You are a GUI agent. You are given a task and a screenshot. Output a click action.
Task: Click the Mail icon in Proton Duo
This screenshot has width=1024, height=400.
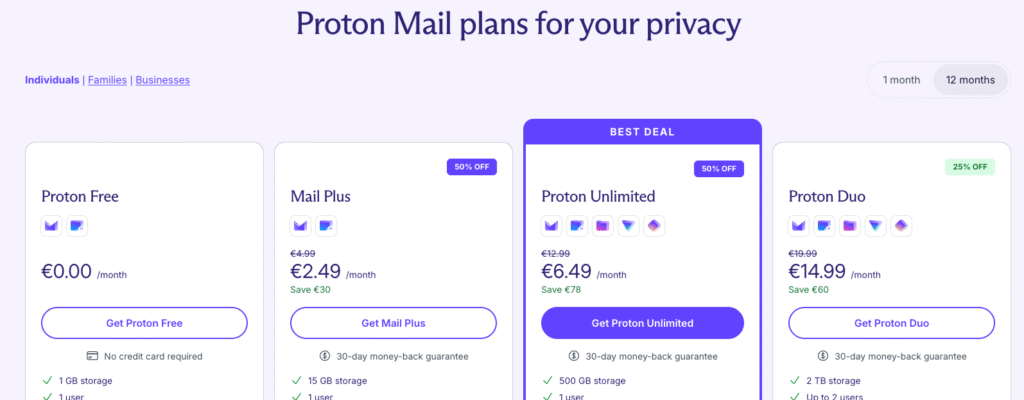pyautogui.click(x=799, y=226)
